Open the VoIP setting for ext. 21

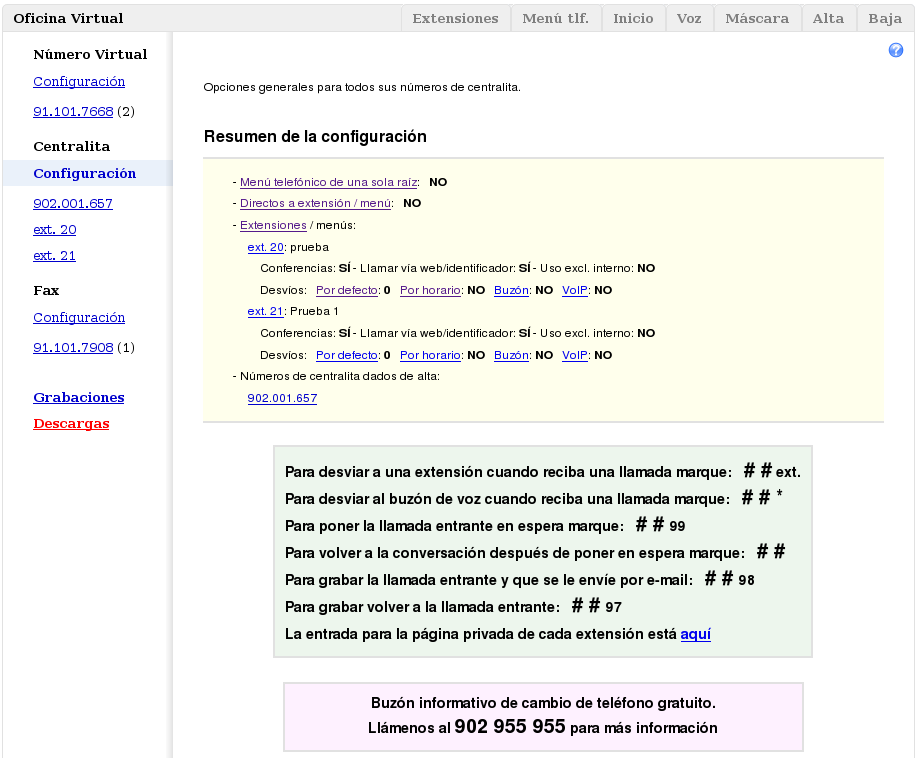pyautogui.click(x=574, y=354)
